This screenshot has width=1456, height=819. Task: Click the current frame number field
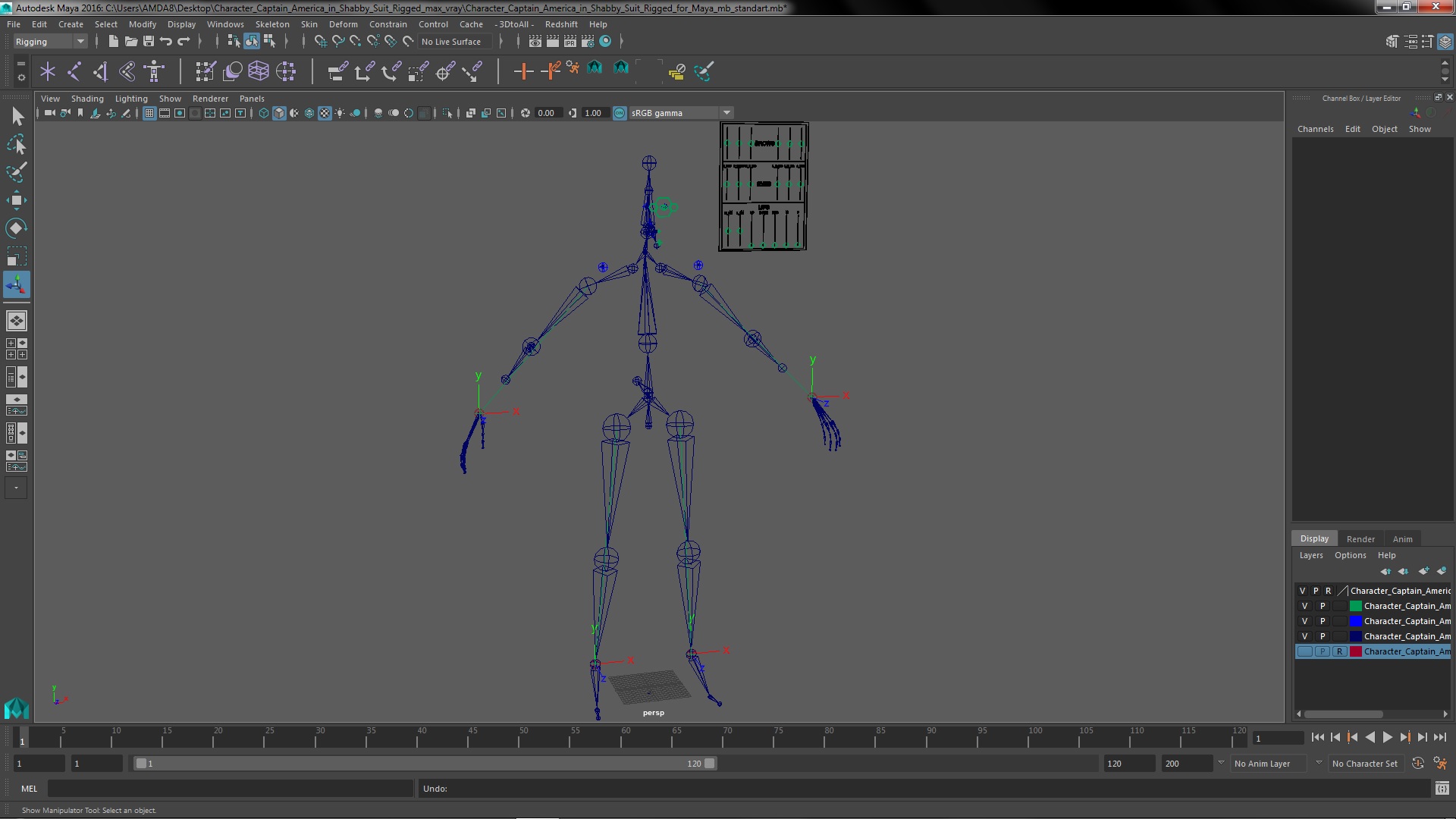click(x=1278, y=738)
